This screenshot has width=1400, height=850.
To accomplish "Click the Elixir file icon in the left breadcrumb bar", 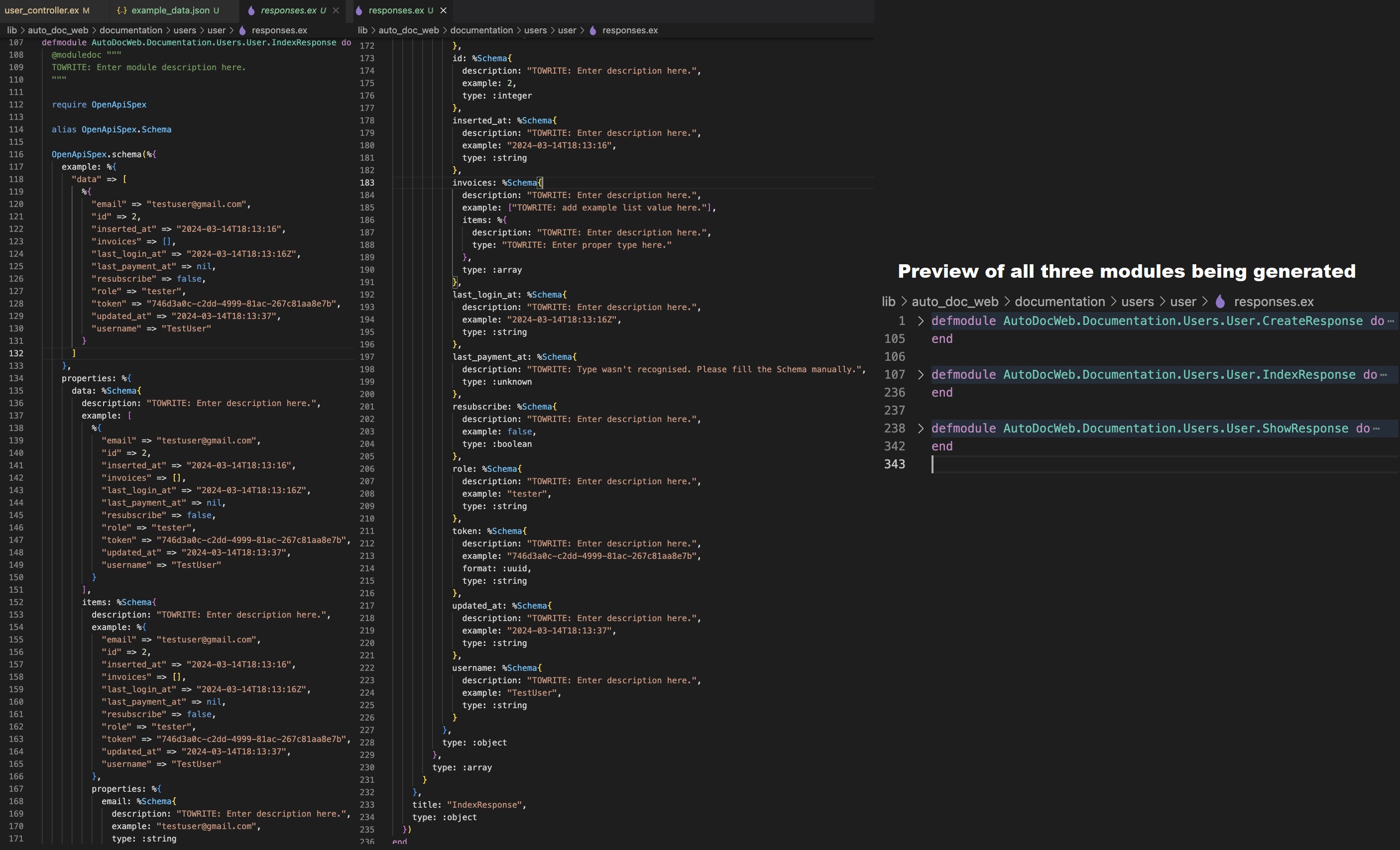I will tap(243, 30).
